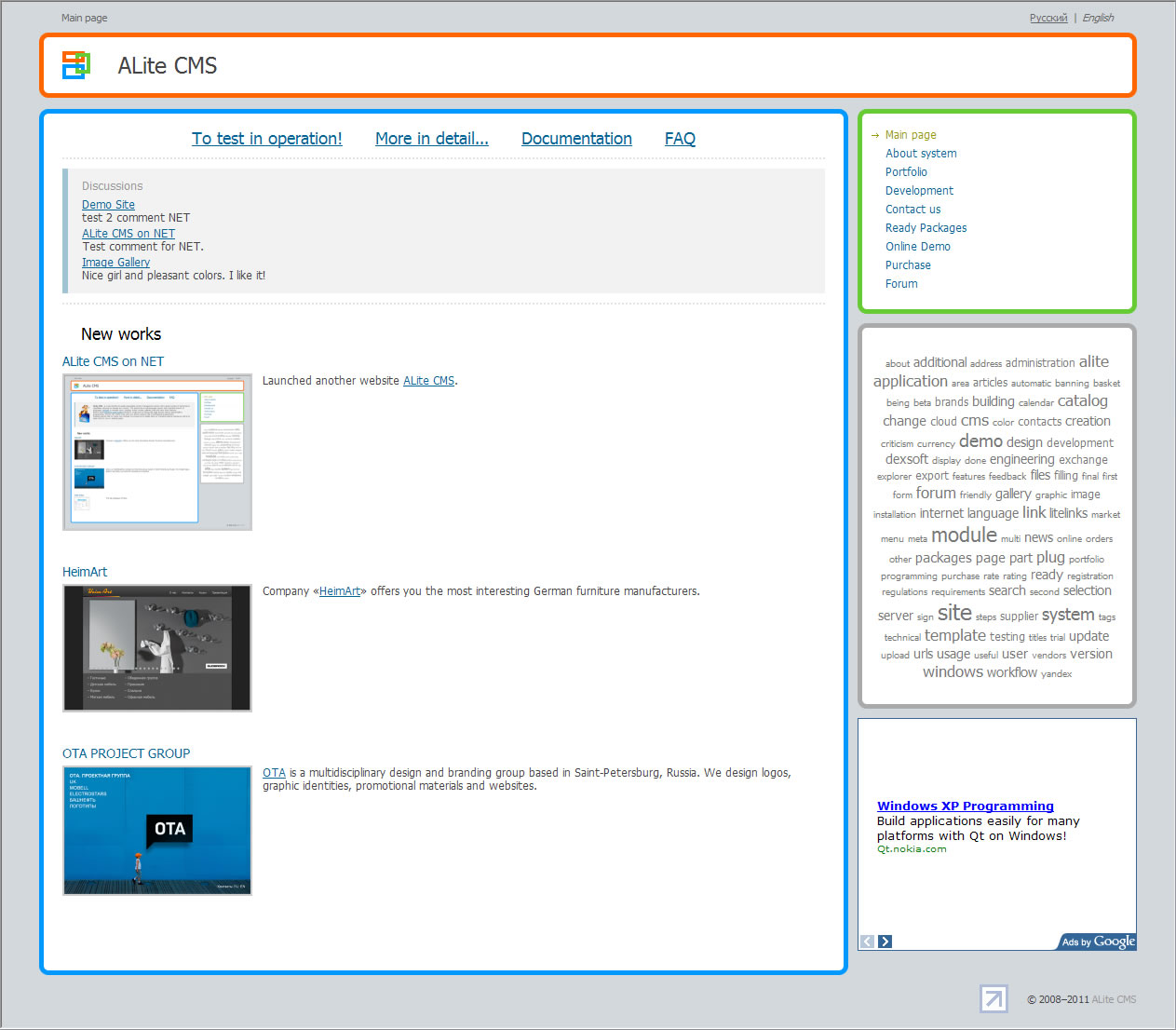This screenshot has width=1176, height=1030.
Task: Click the 'demo' tag in tag cloud
Action: (980, 440)
